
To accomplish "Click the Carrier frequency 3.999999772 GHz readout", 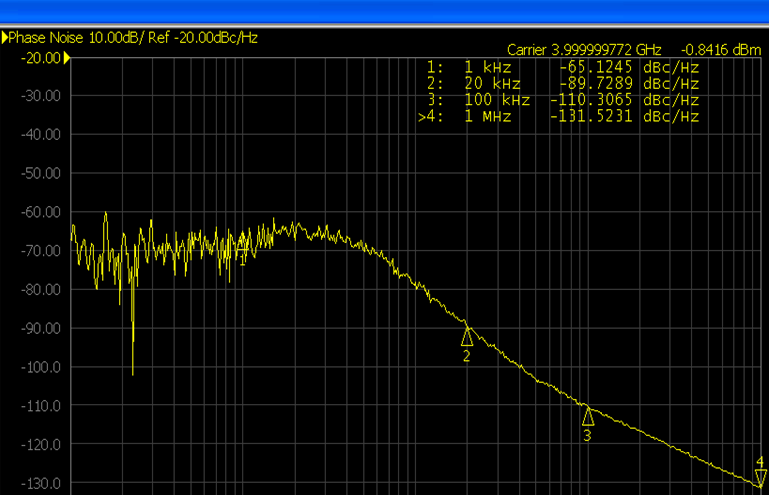I will (x=584, y=49).
